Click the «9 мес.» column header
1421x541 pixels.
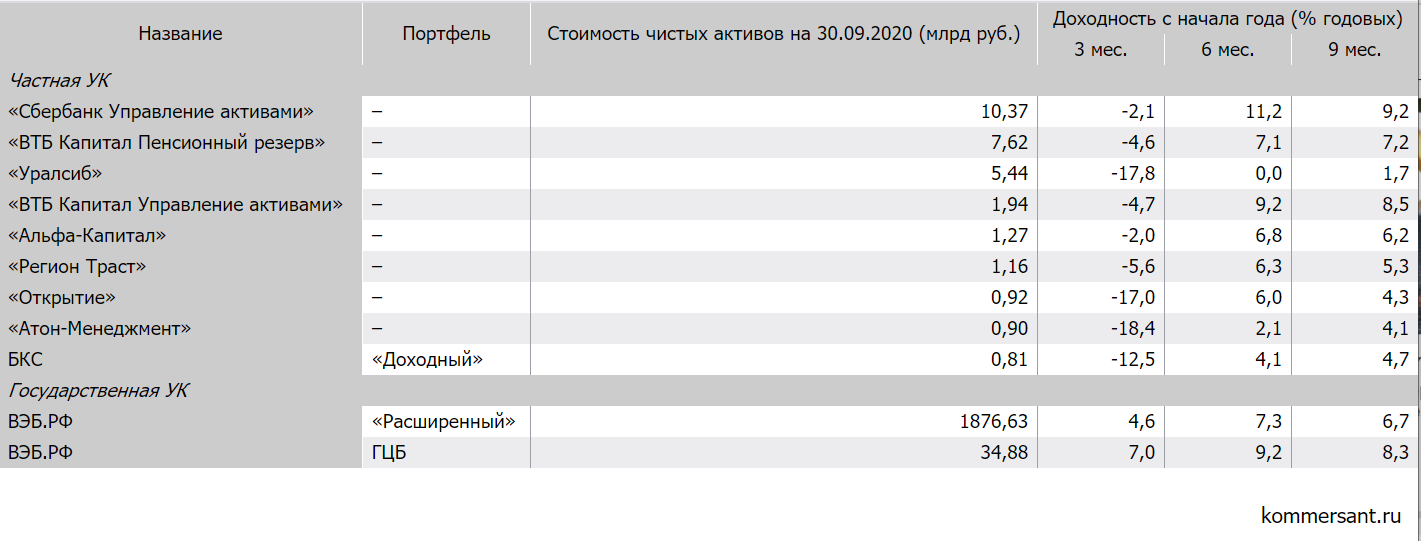point(1355,50)
